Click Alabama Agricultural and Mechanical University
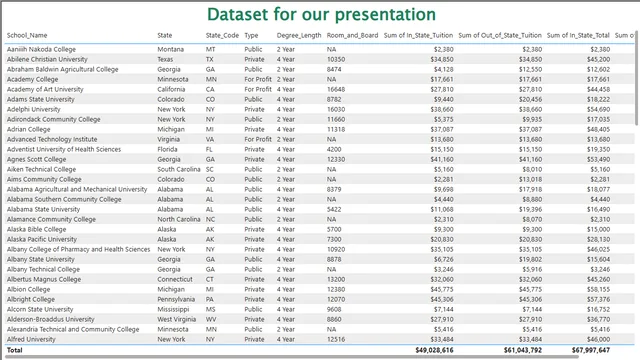This screenshot has width=640, height=360. click(x=77, y=189)
